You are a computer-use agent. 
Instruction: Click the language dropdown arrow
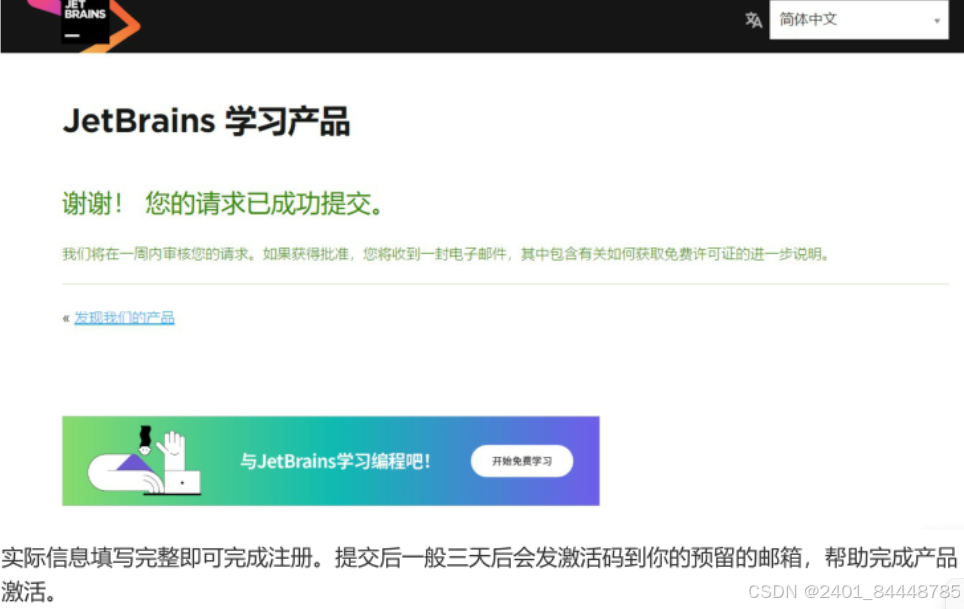[x=936, y=21]
